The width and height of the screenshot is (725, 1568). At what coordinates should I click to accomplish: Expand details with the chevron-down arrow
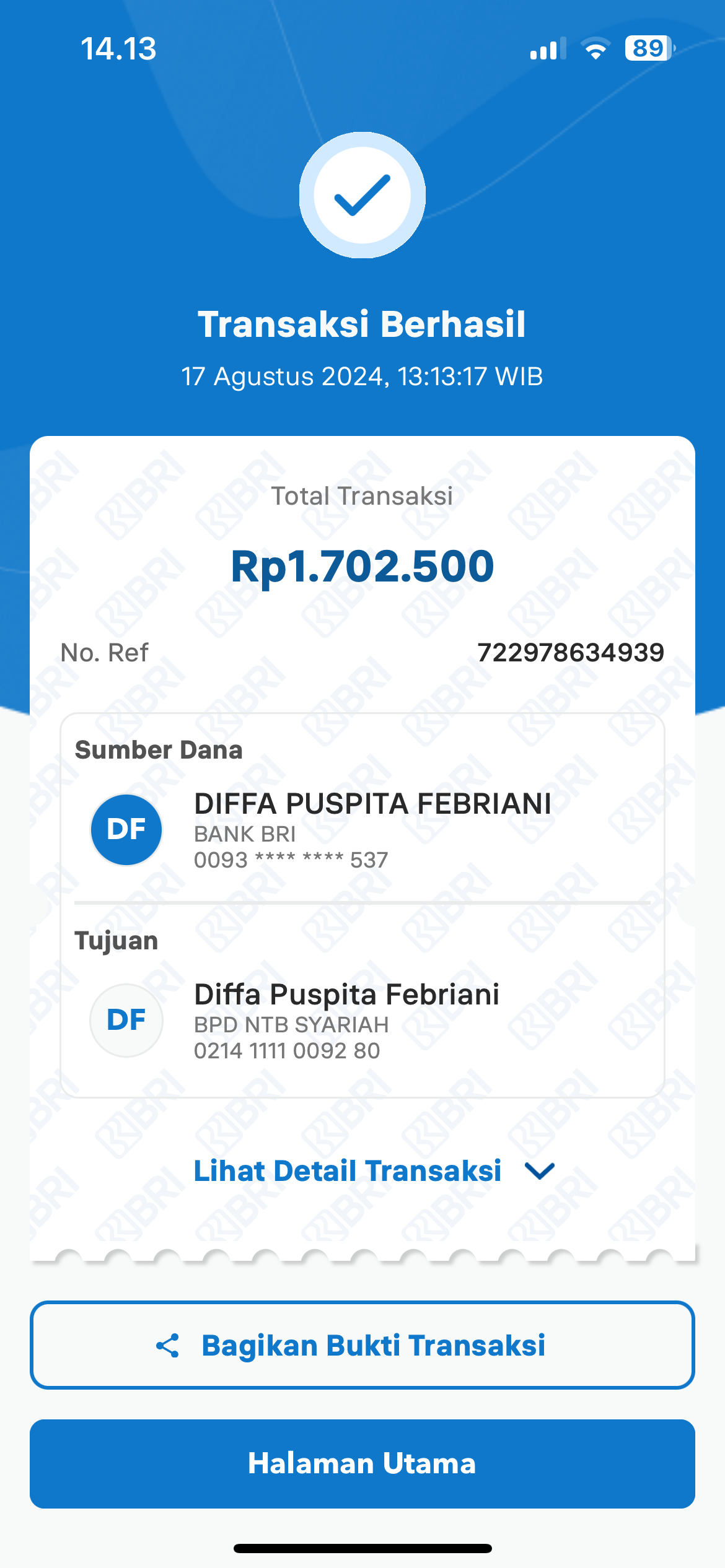(x=539, y=1171)
